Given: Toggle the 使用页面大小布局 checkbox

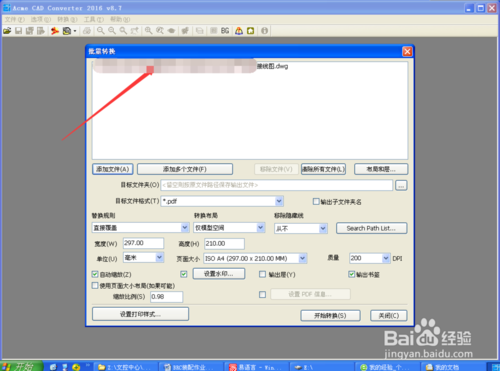Looking at the screenshot, I should tap(95, 286).
